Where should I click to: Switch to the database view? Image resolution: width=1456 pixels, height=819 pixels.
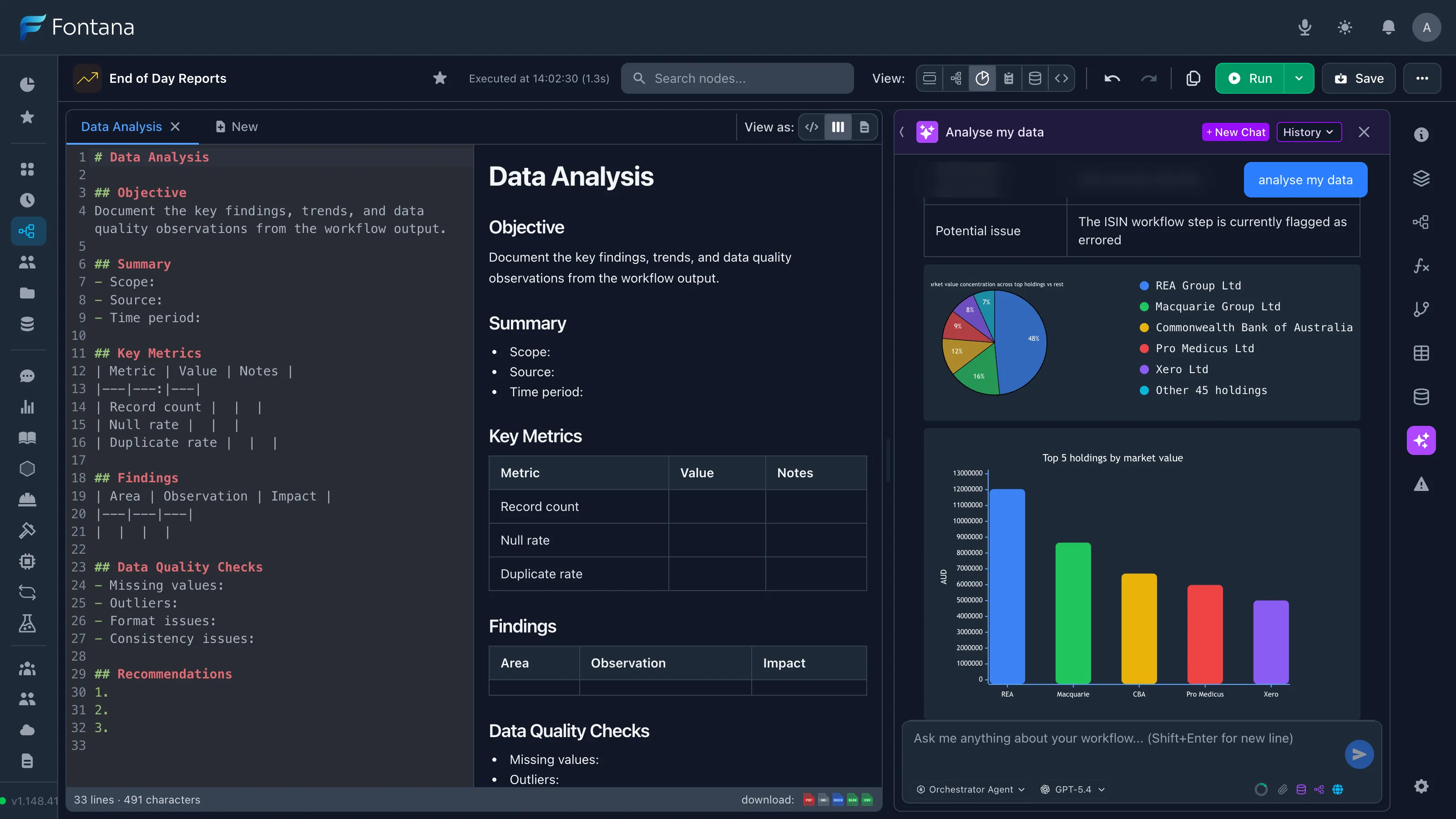click(1035, 78)
